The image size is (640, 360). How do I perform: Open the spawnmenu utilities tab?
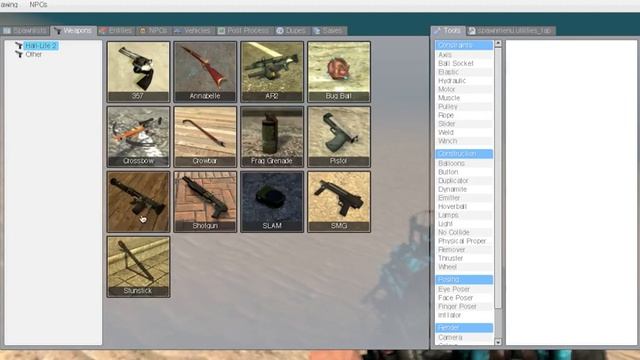coord(511,31)
